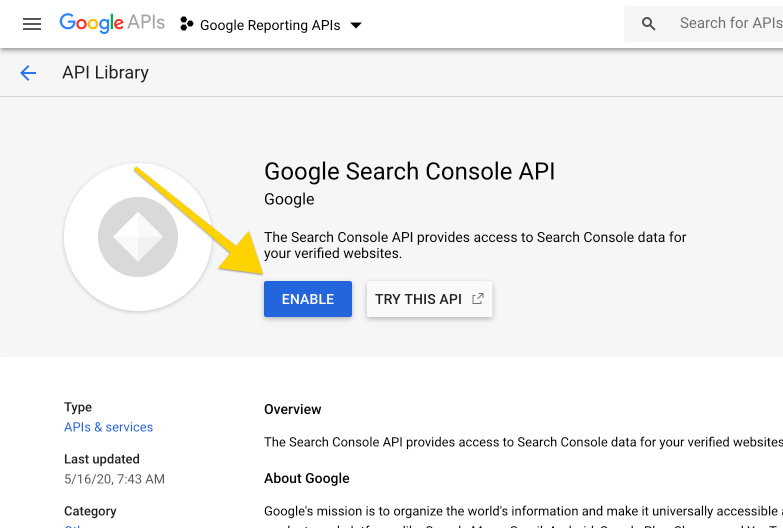Click the Google publisher name under title

289,199
